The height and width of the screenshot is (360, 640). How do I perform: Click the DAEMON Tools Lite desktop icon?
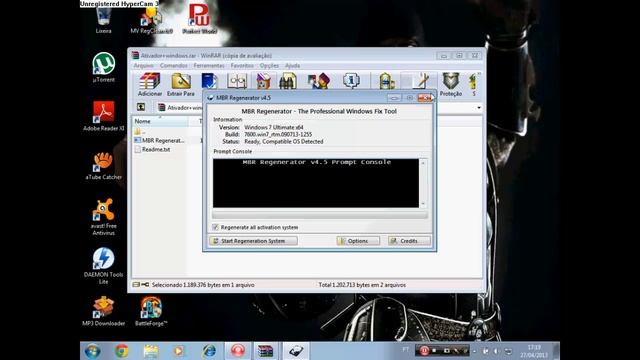tap(103, 266)
